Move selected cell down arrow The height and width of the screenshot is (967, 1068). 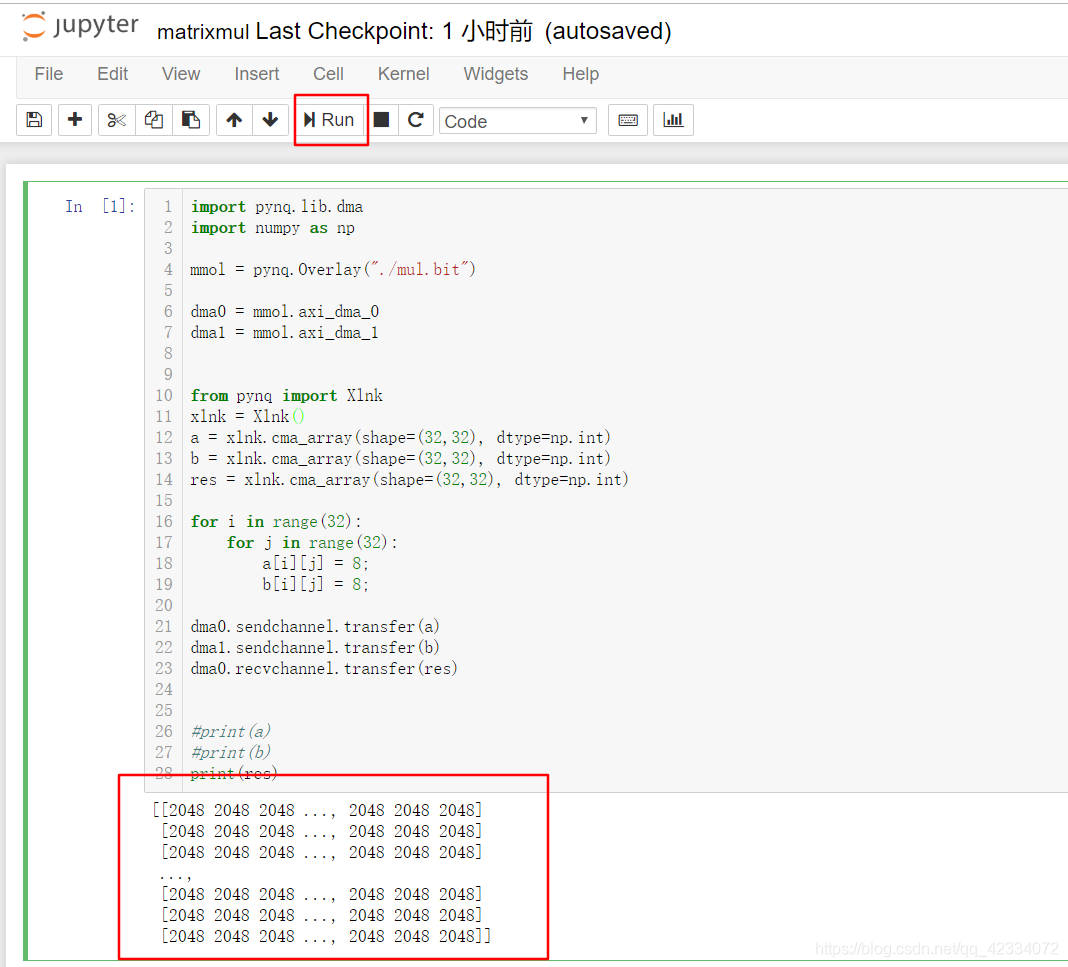tap(270, 121)
